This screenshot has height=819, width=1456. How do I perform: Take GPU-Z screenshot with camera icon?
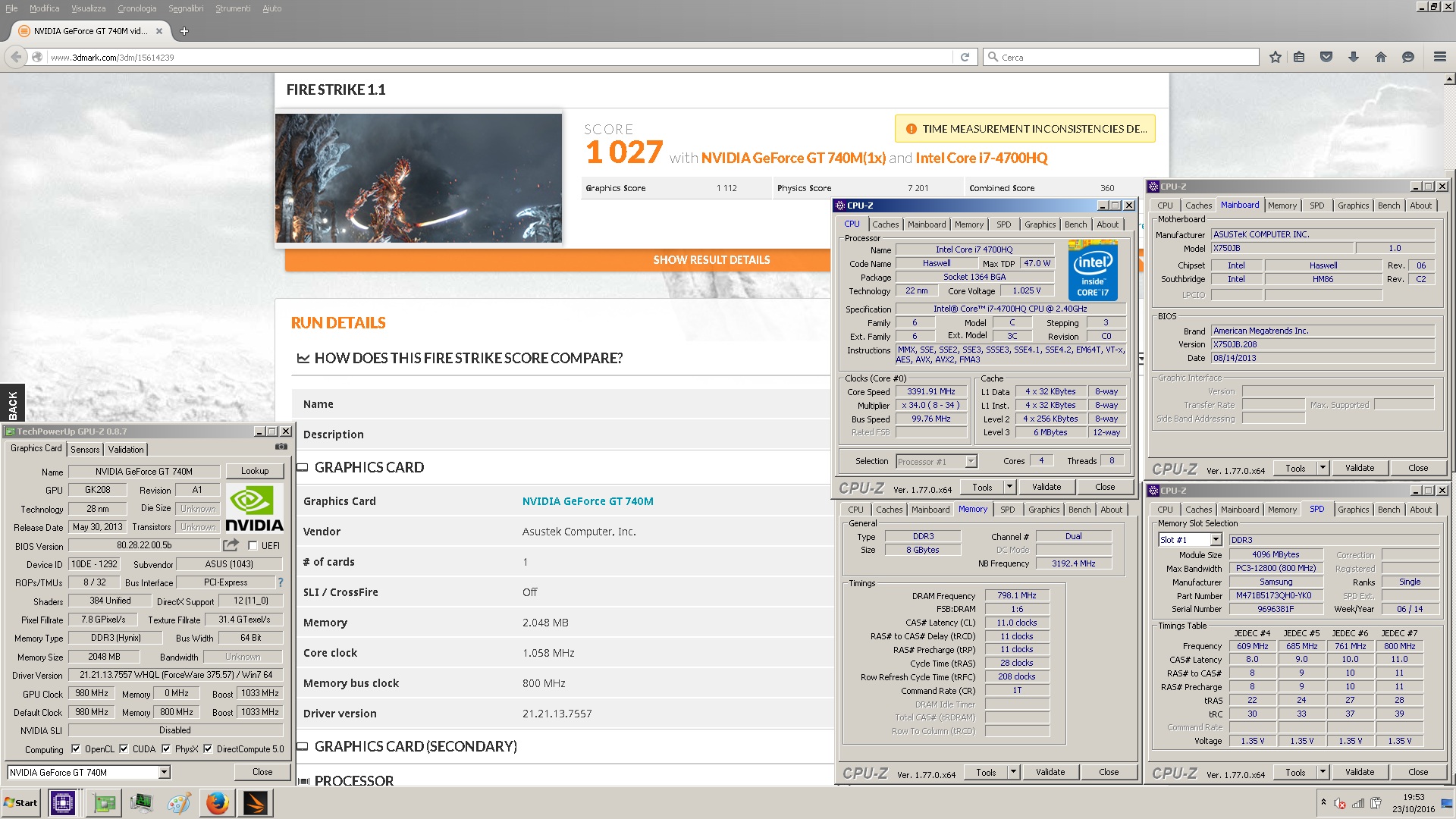pyautogui.click(x=281, y=447)
